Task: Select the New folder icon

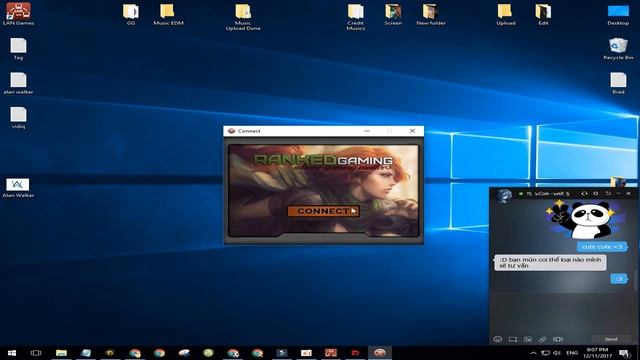Action: pyautogui.click(x=431, y=14)
